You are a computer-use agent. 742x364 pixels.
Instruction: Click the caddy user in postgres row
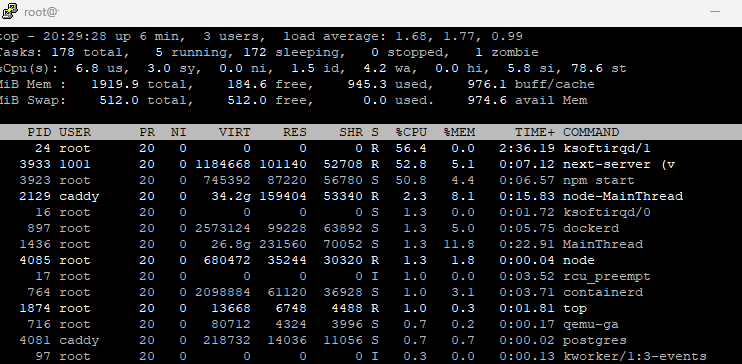[x=79, y=340]
